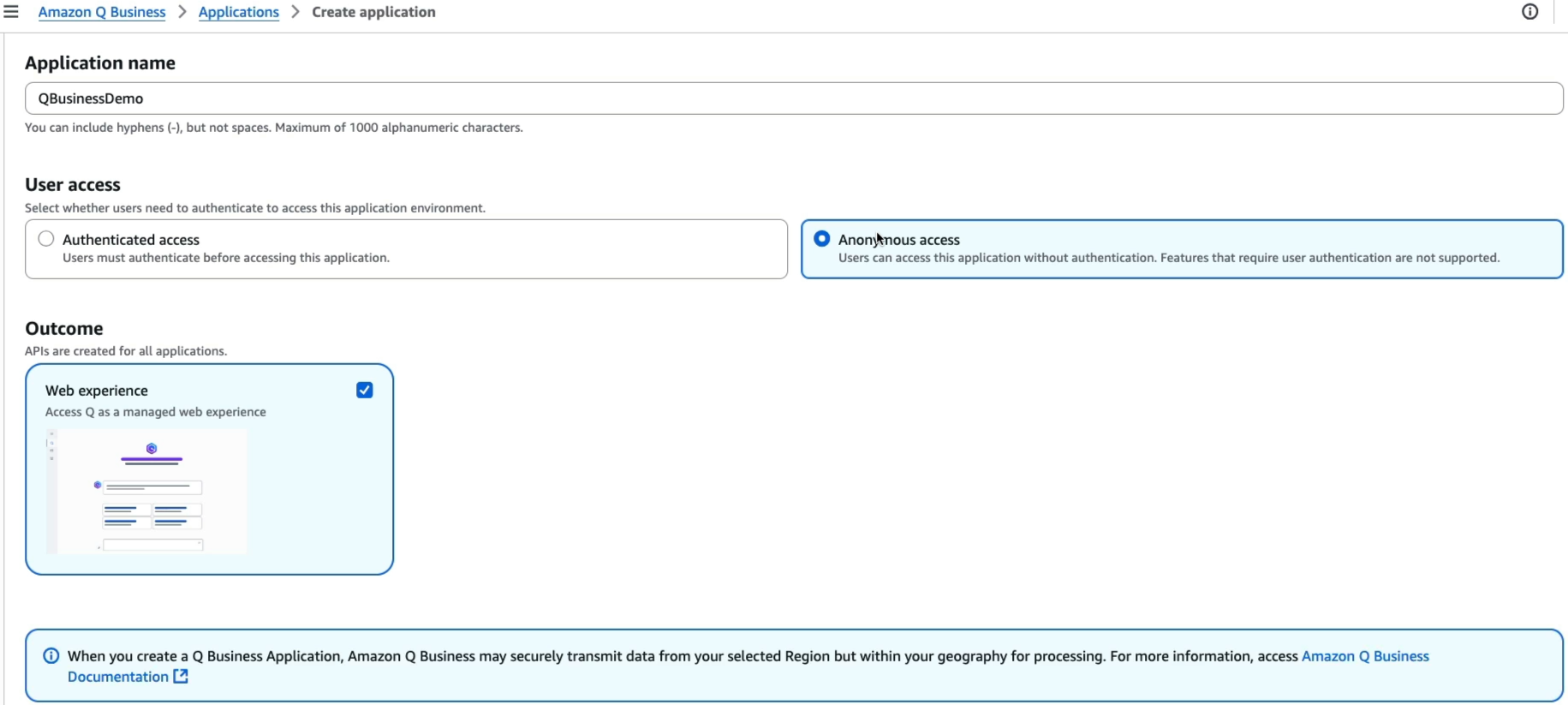The width and height of the screenshot is (1568, 705).
Task: Open the Applications breadcrumb link
Action: (x=239, y=12)
